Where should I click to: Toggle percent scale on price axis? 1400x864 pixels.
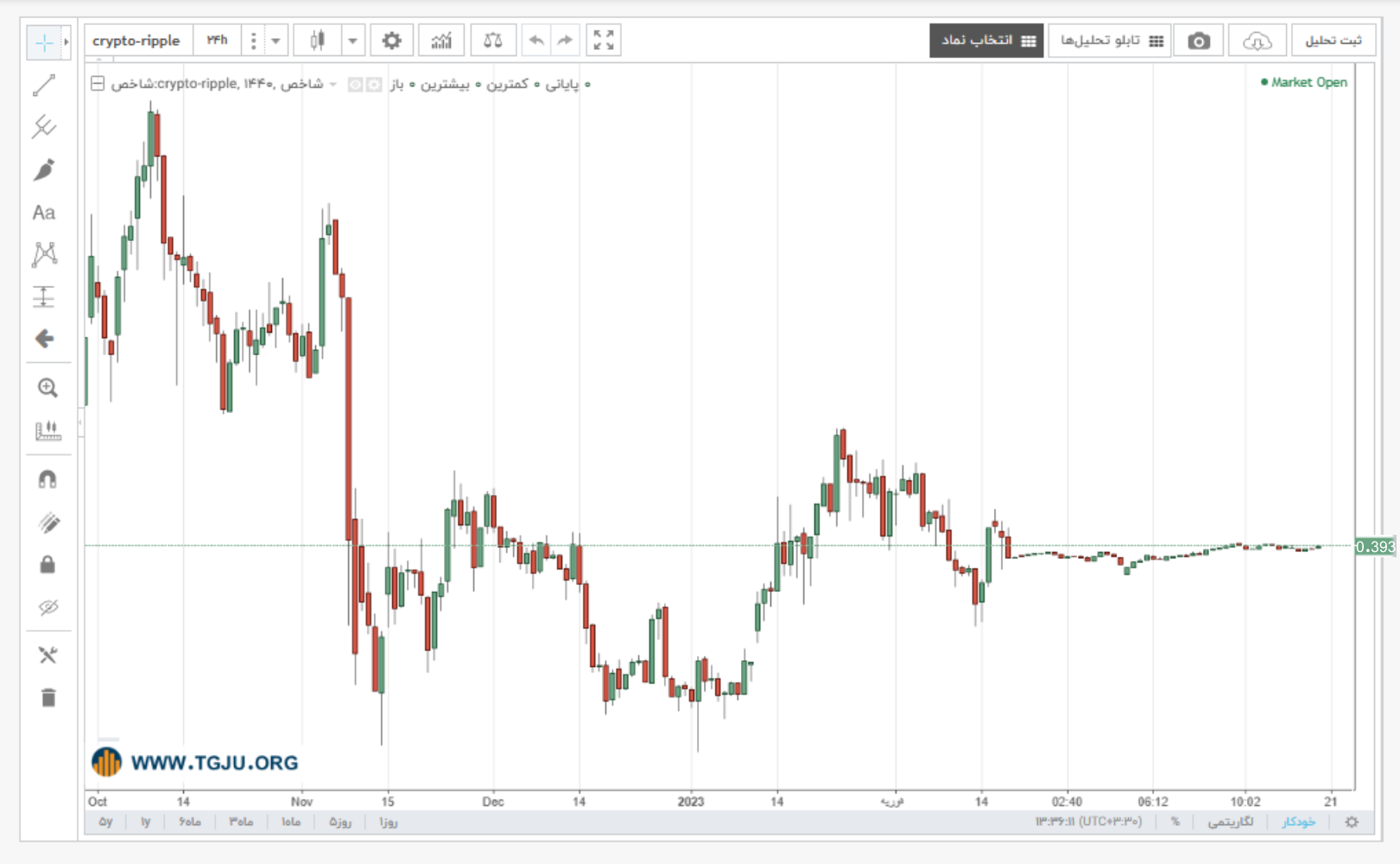[x=1175, y=822]
